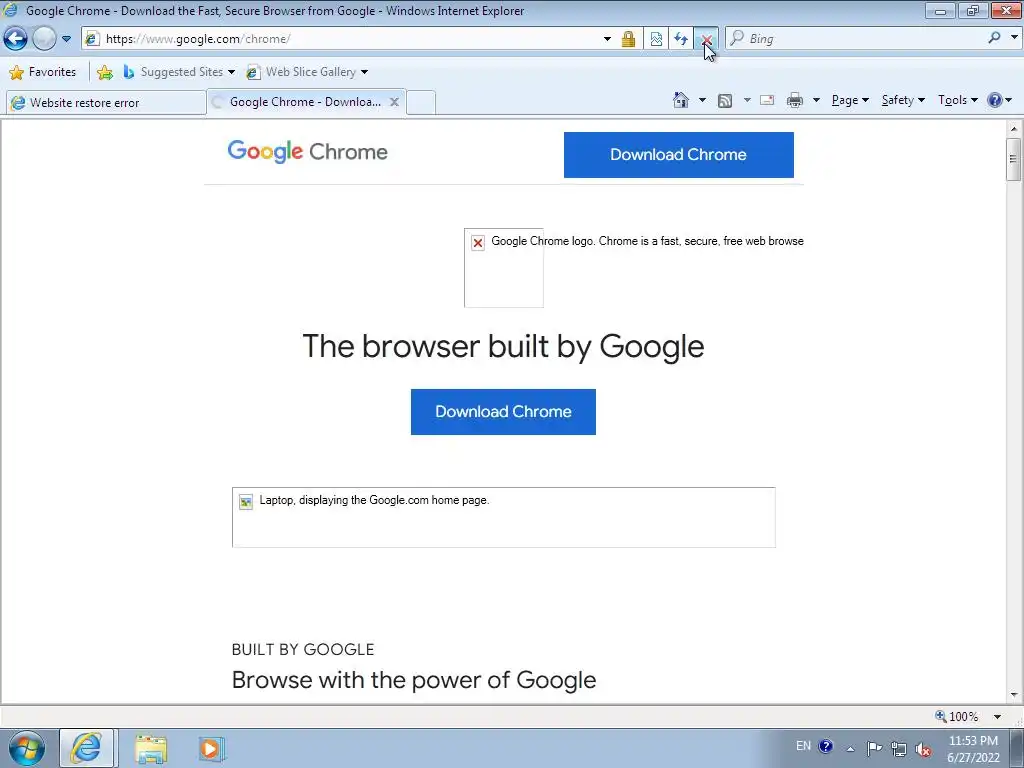This screenshot has height=768, width=1024.
Task: Expand the Suggested Sites dropdown arrow
Action: click(231, 72)
